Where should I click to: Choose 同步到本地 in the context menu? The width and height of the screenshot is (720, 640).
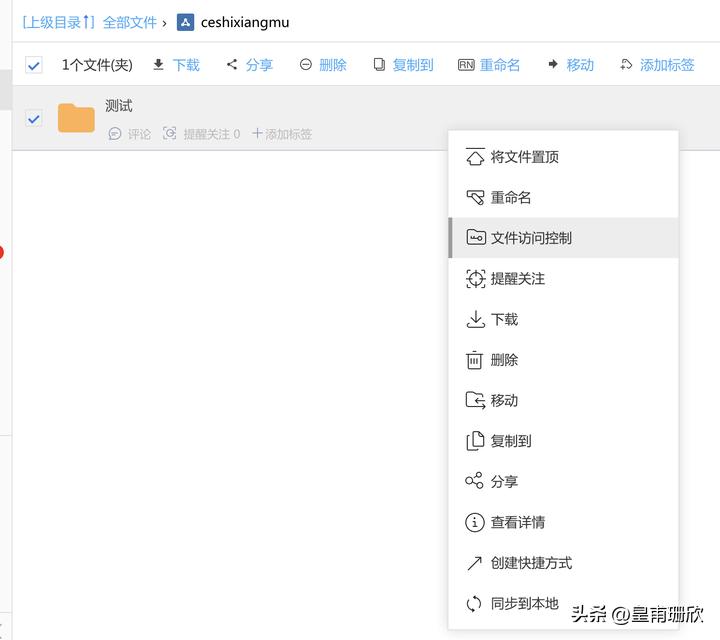point(563,603)
